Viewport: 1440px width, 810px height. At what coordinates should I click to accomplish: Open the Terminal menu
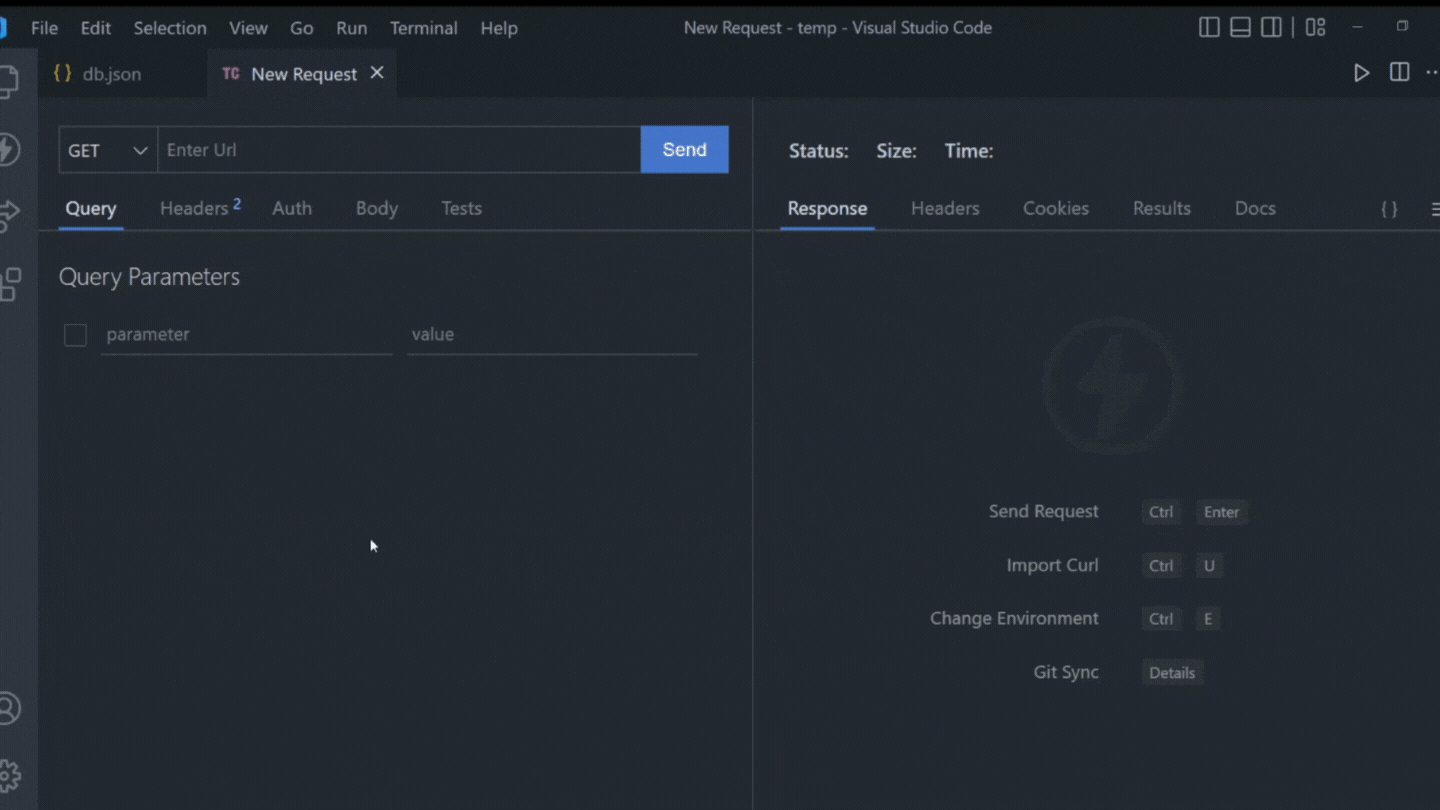424,28
